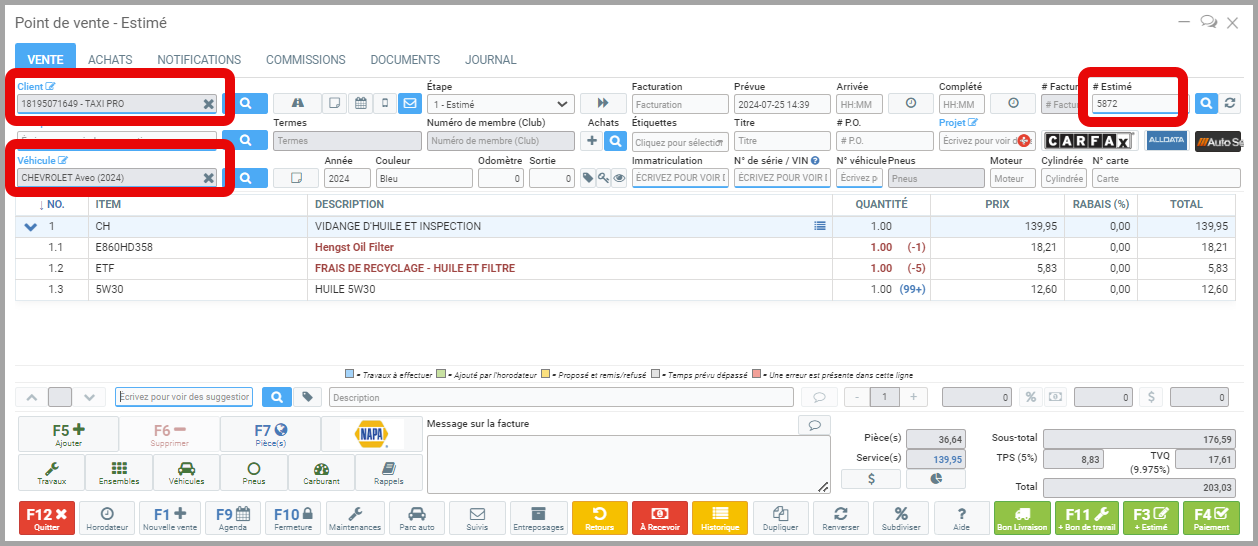Image resolution: width=1258 pixels, height=546 pixels.
Task: Click the Message sur la facture text area
Action: coord(628,464)
